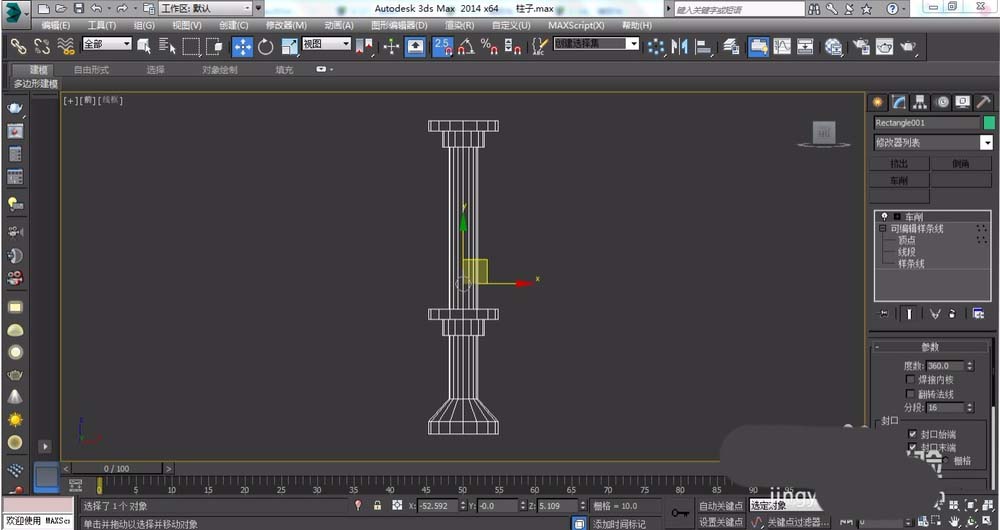Toggle the 翻转法线 checkbox
The height and width of the screenshot is (530, 1000).
910,394
